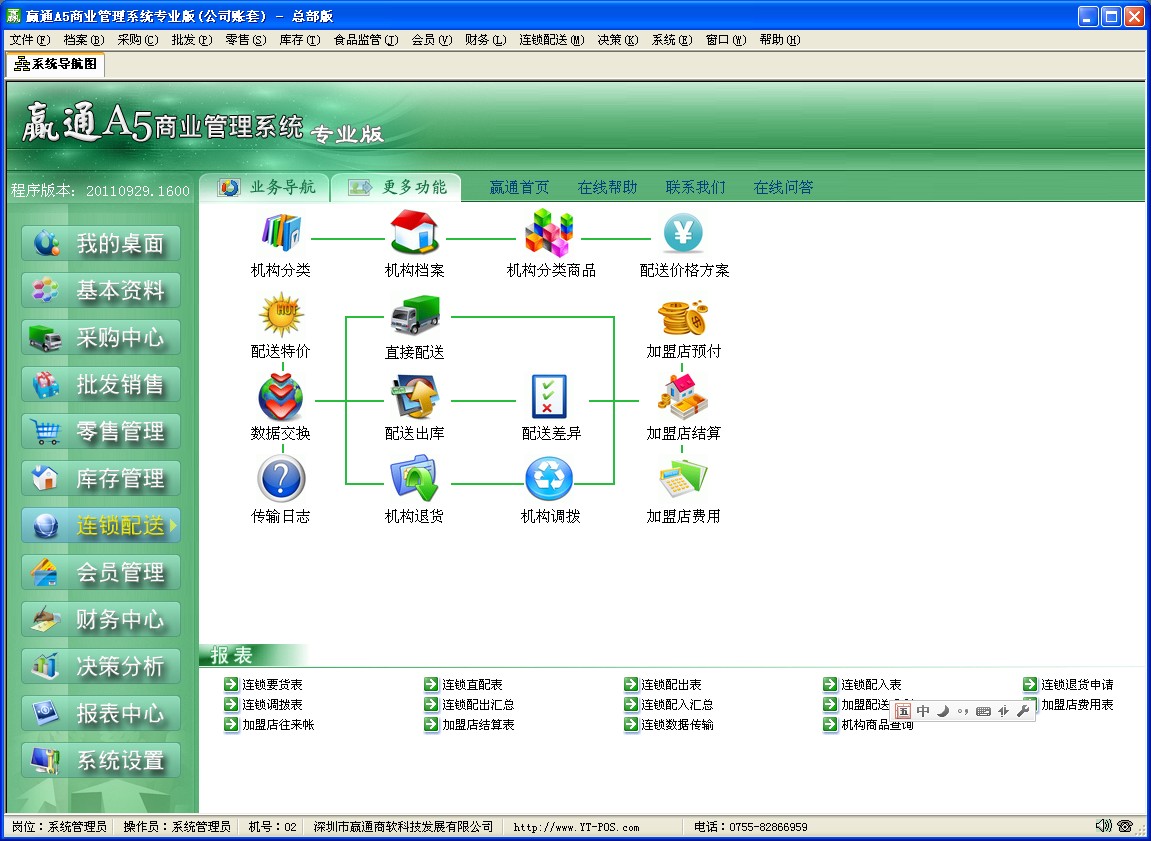Switch to the 业务导航 tab

click(265, 187)
